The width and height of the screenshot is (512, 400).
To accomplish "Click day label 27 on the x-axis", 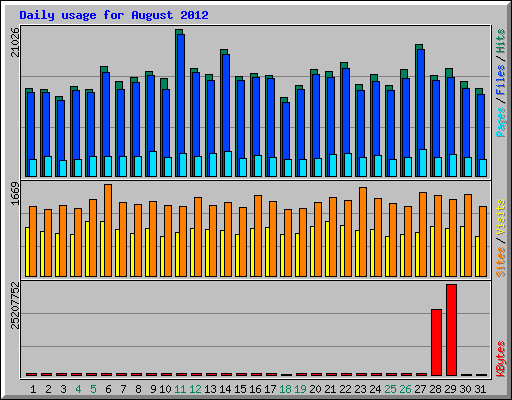I will (x=420, y=389).
